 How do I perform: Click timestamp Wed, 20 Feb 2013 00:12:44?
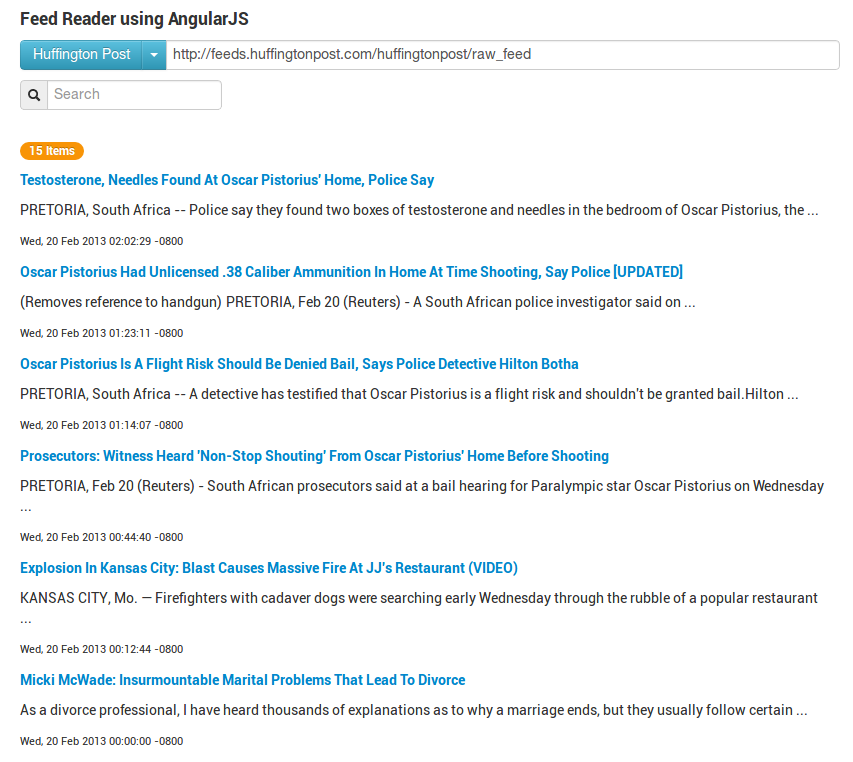(102, 649)
